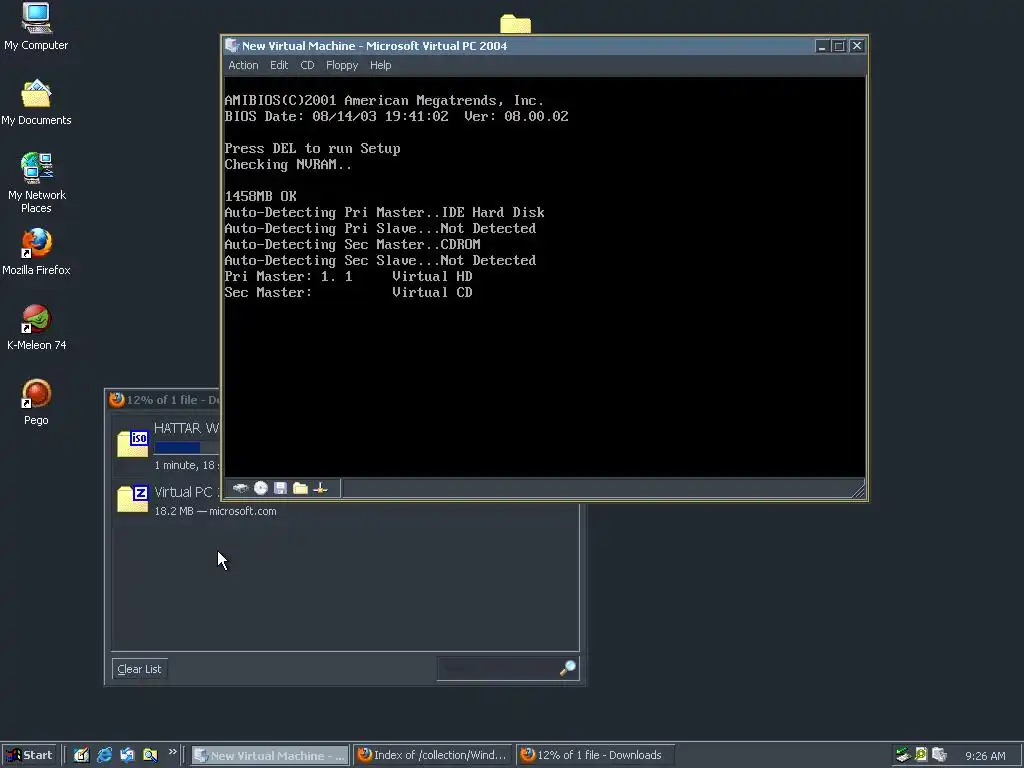The height and width of the screenshot is (768, 1024).
Task: Open My Network Places desktop icon
Action: pyautogui.click(x=36, y=183)
